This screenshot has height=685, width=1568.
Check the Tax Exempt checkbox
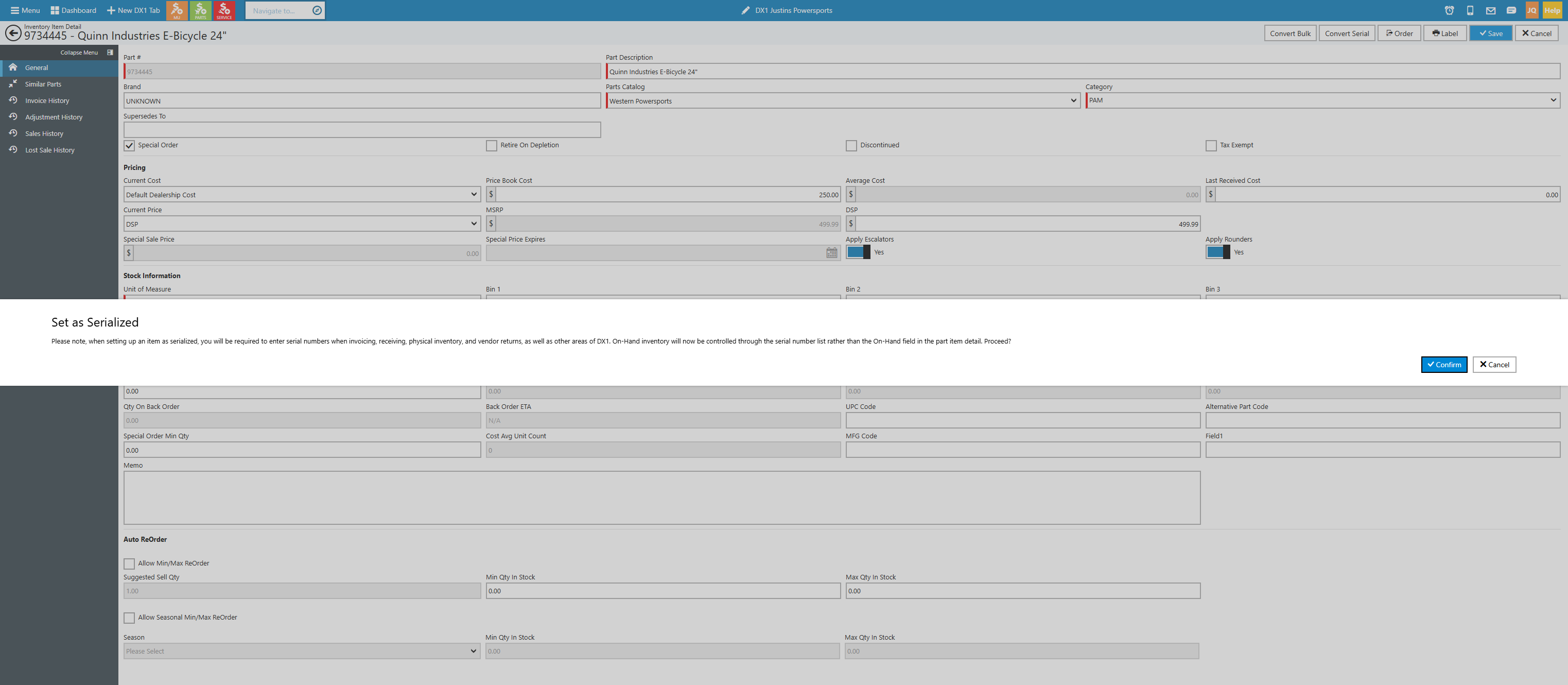1211,146
